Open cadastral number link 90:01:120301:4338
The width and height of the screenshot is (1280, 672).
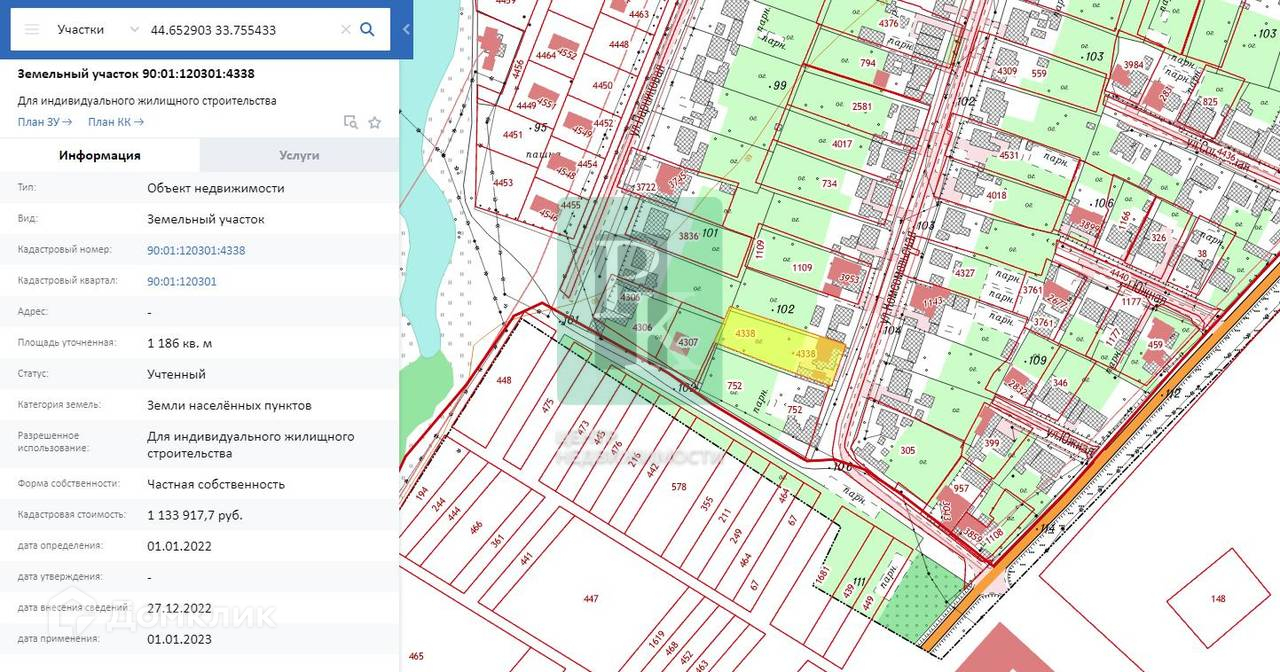pos(196,251)
